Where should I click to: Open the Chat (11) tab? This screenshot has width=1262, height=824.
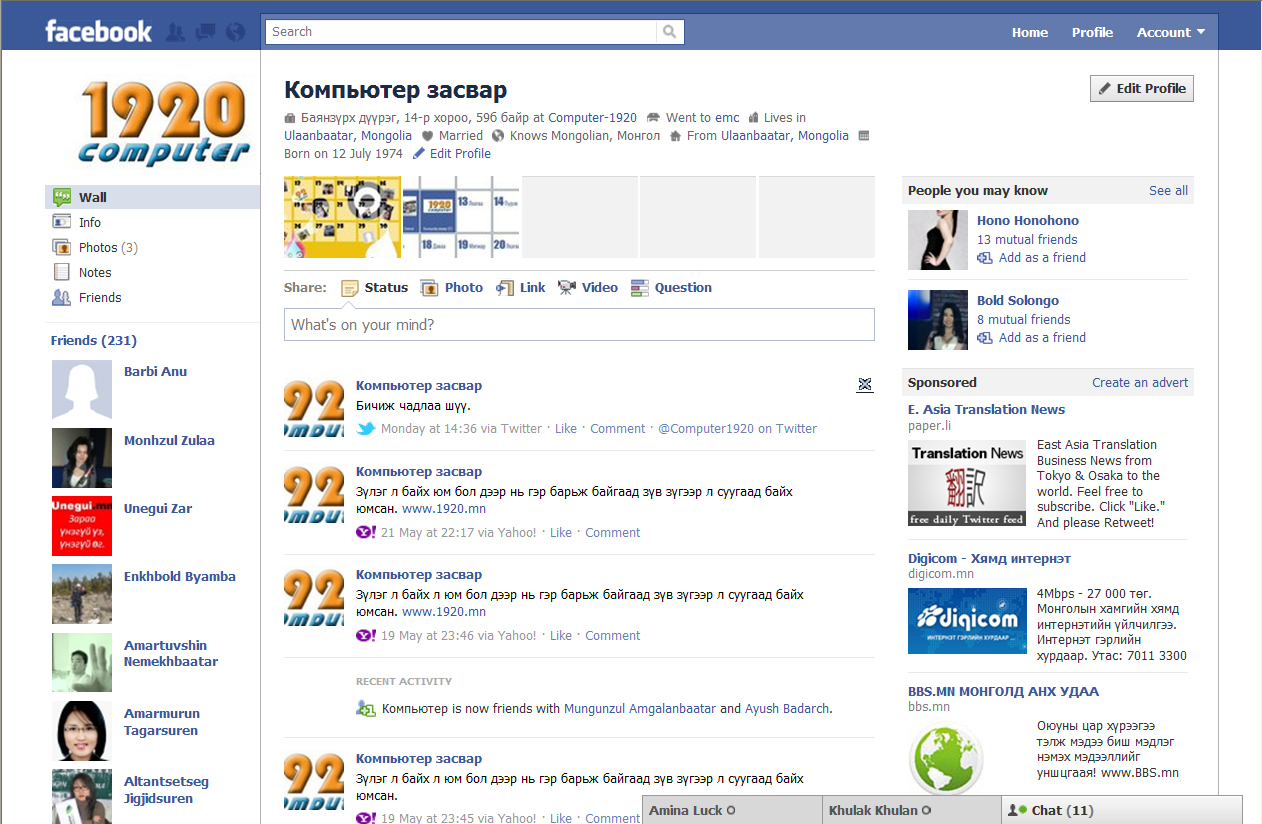1122,810
